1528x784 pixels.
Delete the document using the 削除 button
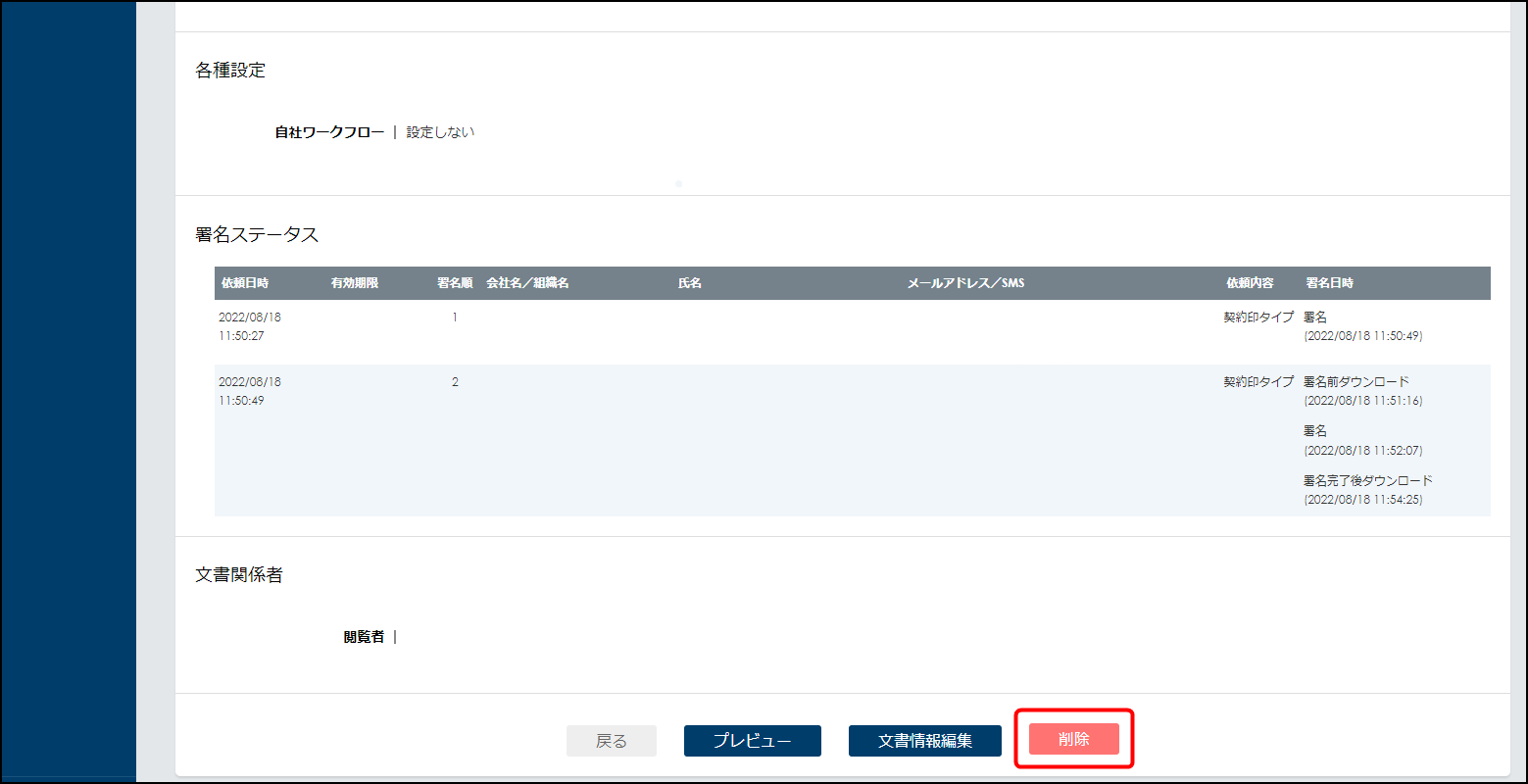pyautogui.click(x=1073, y=739)
